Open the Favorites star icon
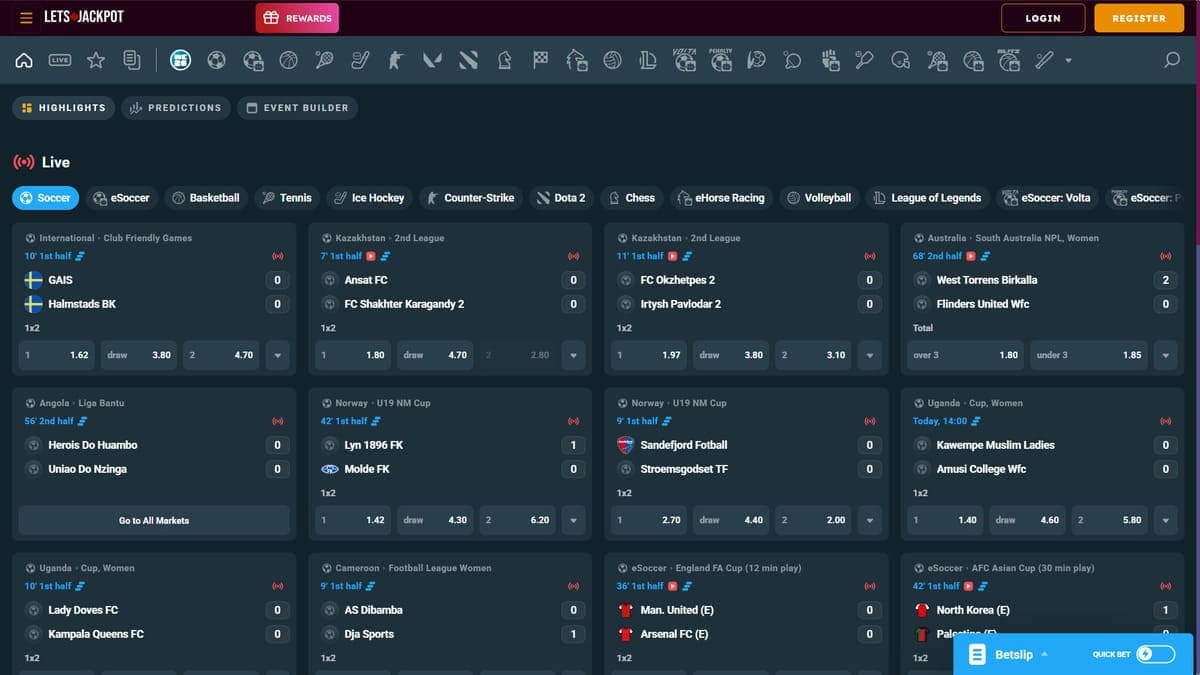This screenshot has height=675, width=1200. tap(96, 61)
